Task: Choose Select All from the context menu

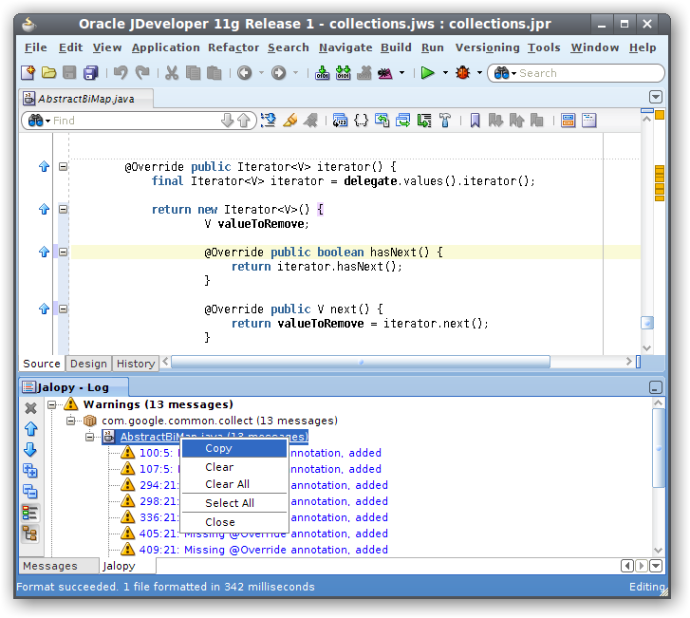Action: click(x=234, y=503)
